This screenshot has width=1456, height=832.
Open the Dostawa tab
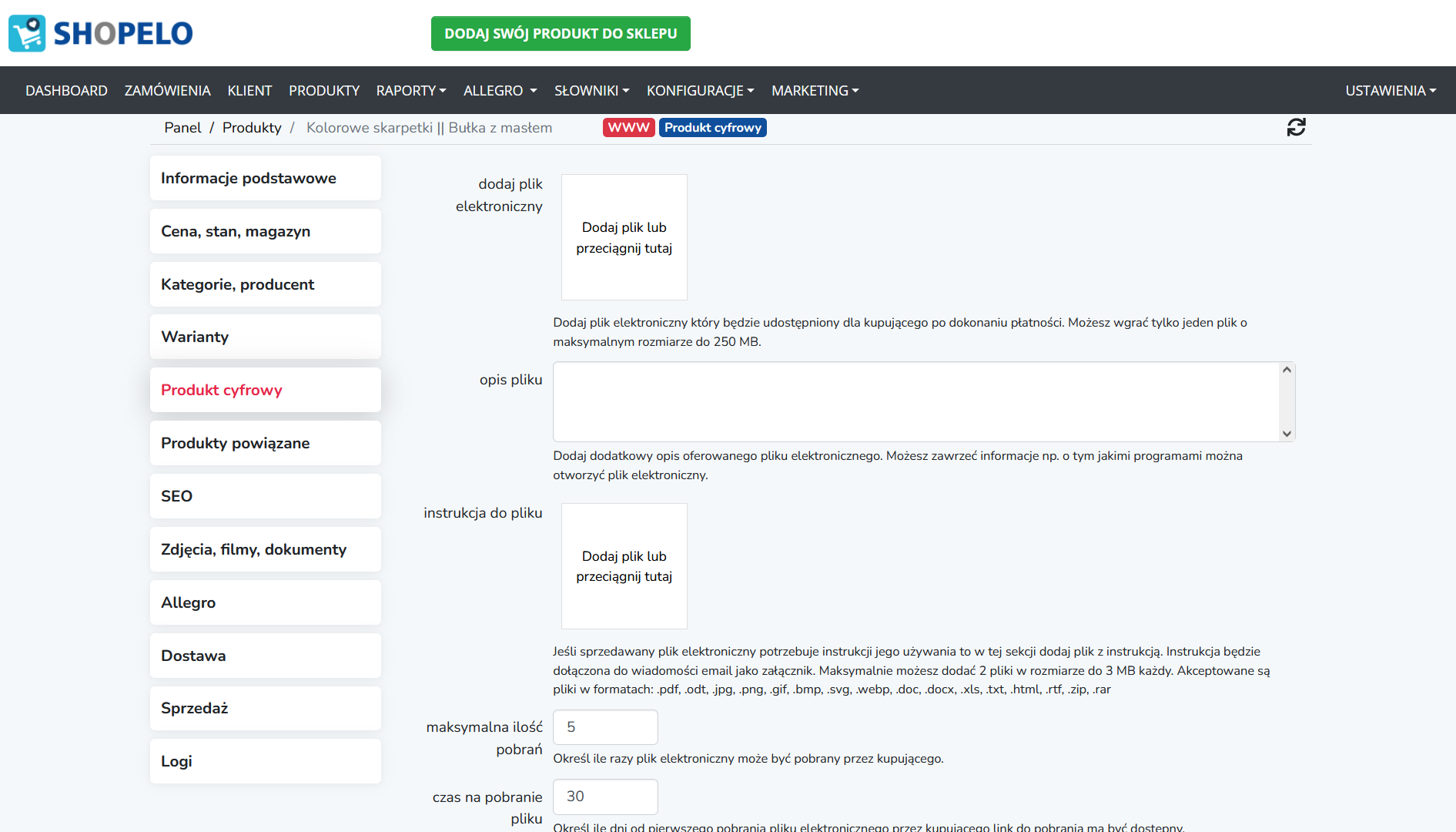click(266, 656)
